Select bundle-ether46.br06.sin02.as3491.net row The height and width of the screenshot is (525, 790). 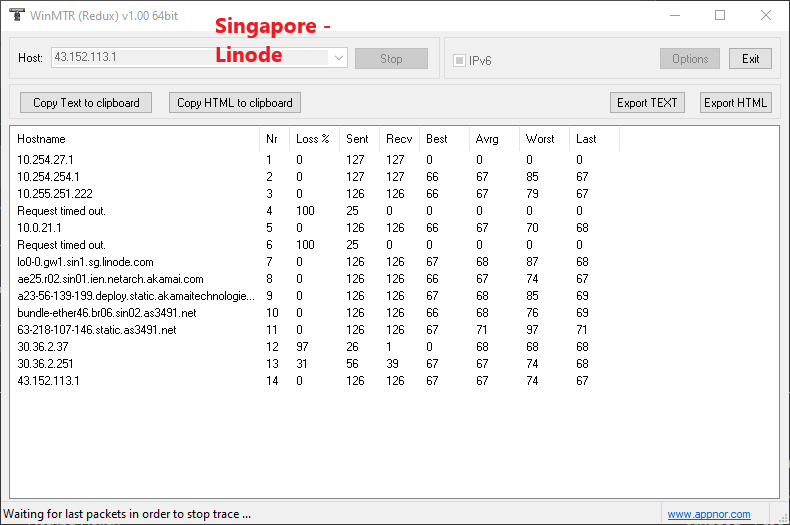coord(315,313)
